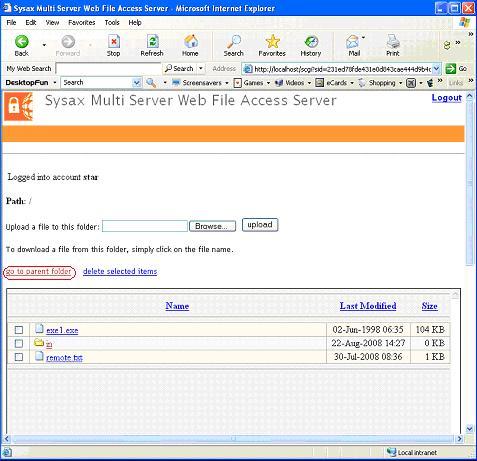Click page scrollbar down arrow
The image size is (477, 461).
coord(470,428)
